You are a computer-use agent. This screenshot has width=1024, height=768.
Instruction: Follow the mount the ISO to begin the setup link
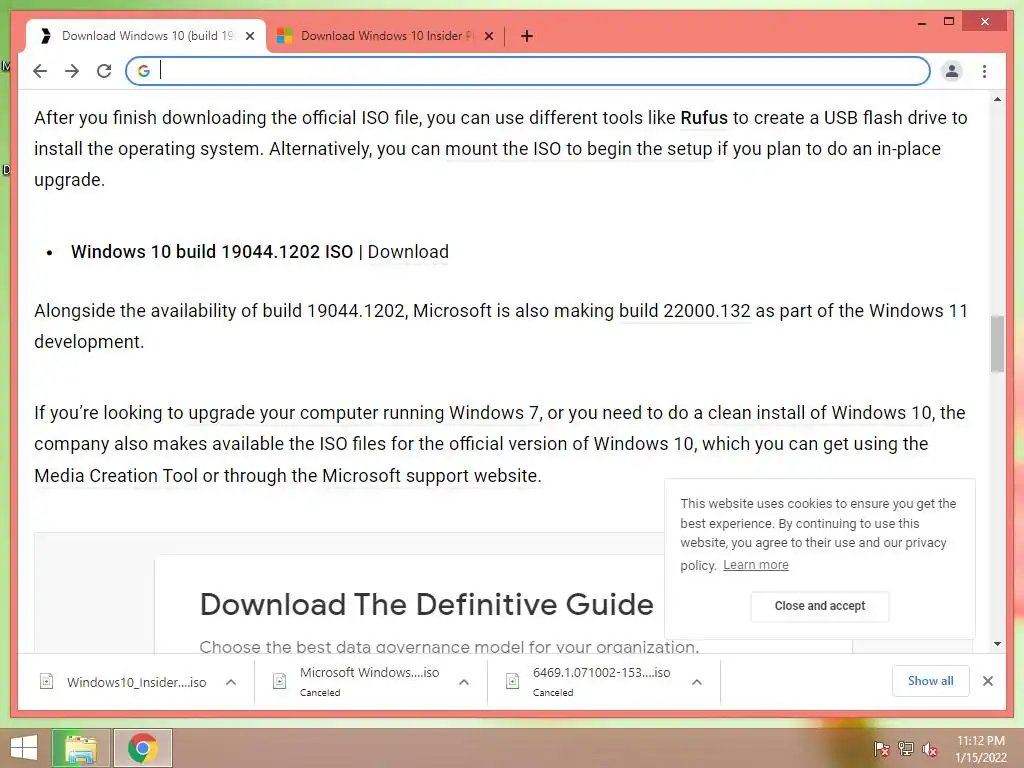[579, 149]
